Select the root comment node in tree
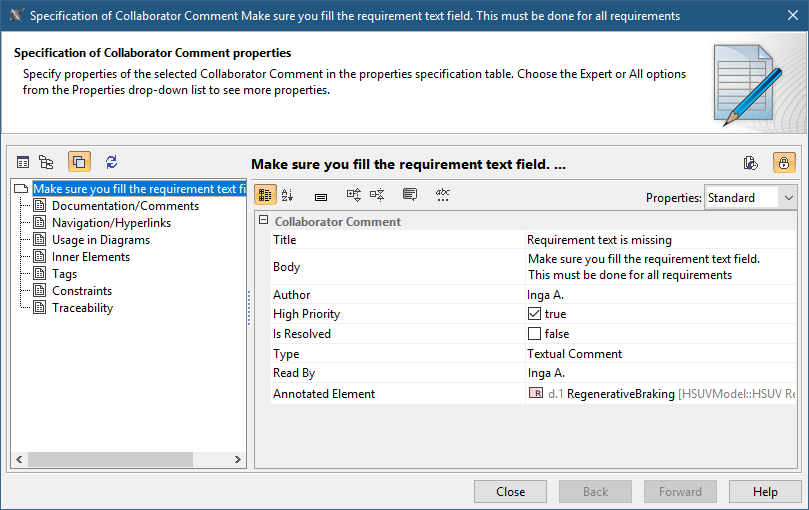This screenshot has width=809, height=510. click(x=138, y=189)
